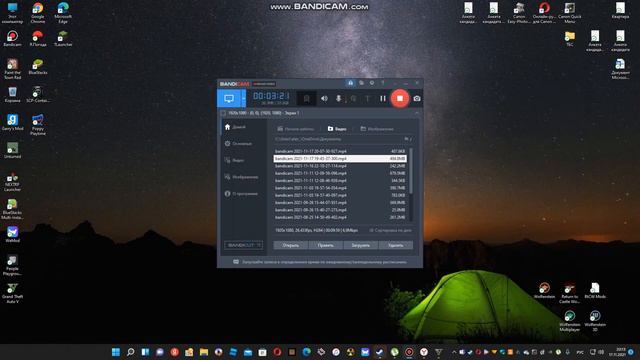Open the Основные settings in Bandicam sidebar
The height and width of the screenshot is (360, 640).
tap(238, 144)
